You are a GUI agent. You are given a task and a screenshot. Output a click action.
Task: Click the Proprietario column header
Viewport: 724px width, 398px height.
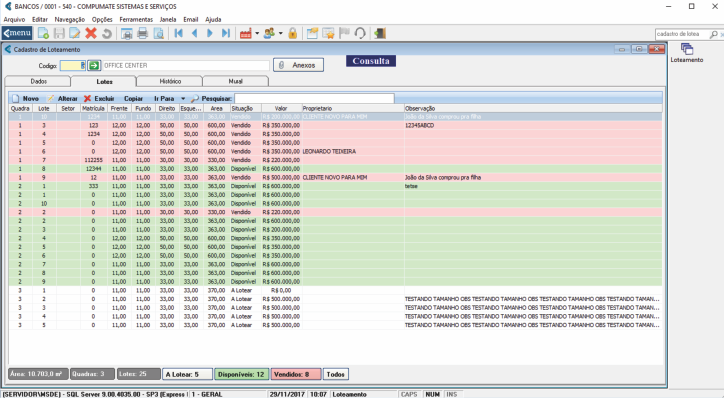pyautogui.click(x=353, y=108)
